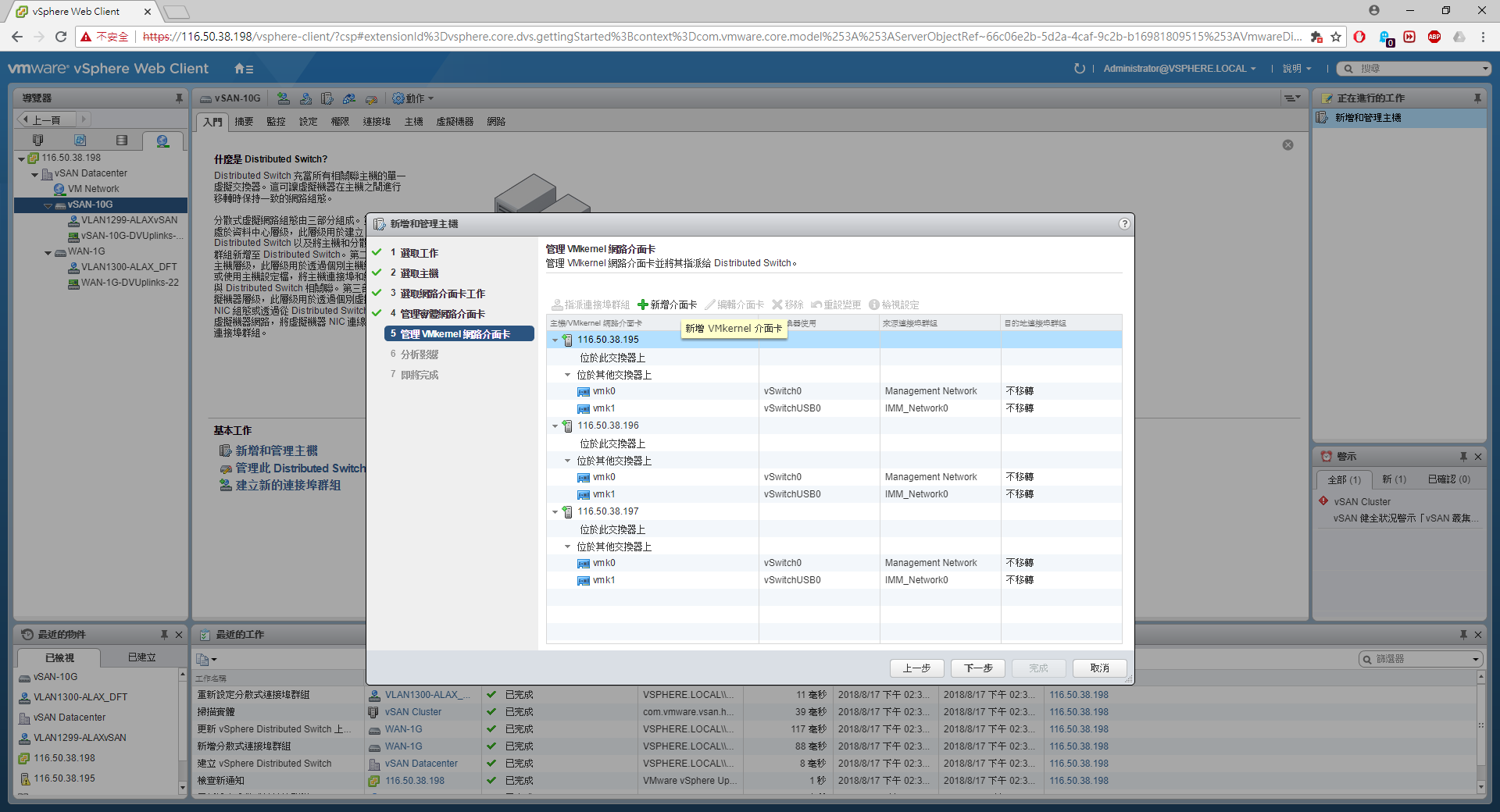Switch to the 已建立 tab in recent objects
The width and height of the screenshot is (1500, 812).
coord(141,657)
